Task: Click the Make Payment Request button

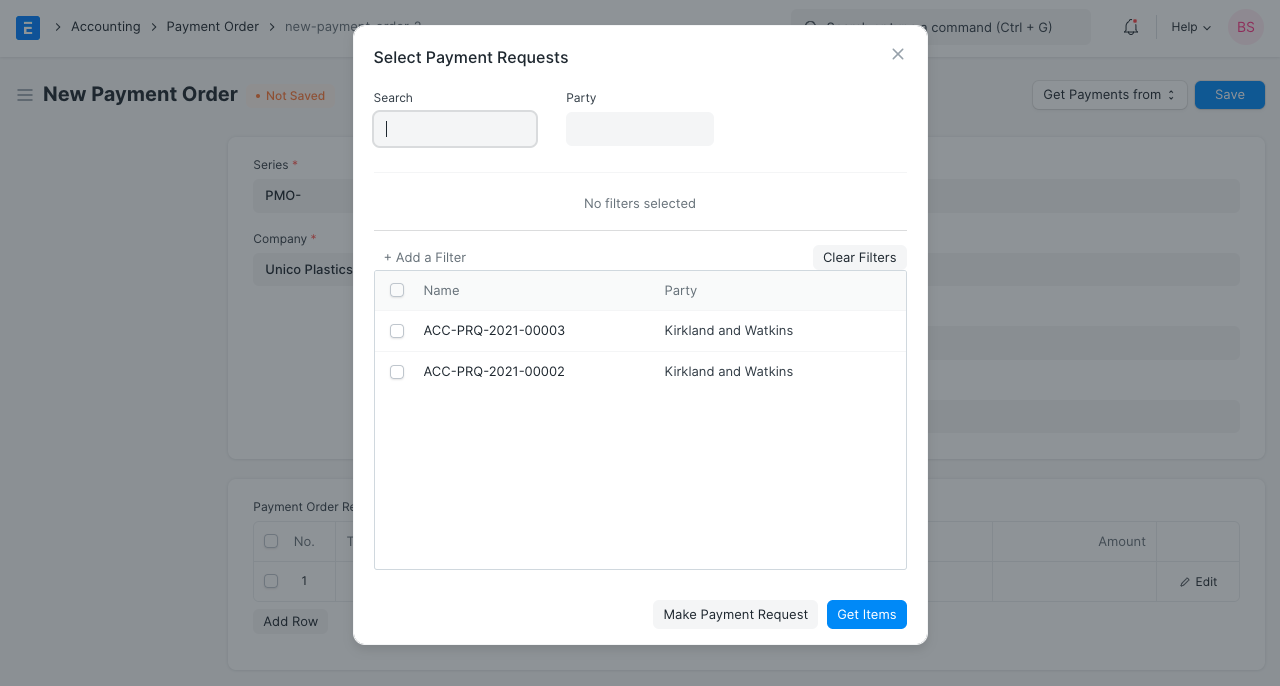Action: coord(735,614)
